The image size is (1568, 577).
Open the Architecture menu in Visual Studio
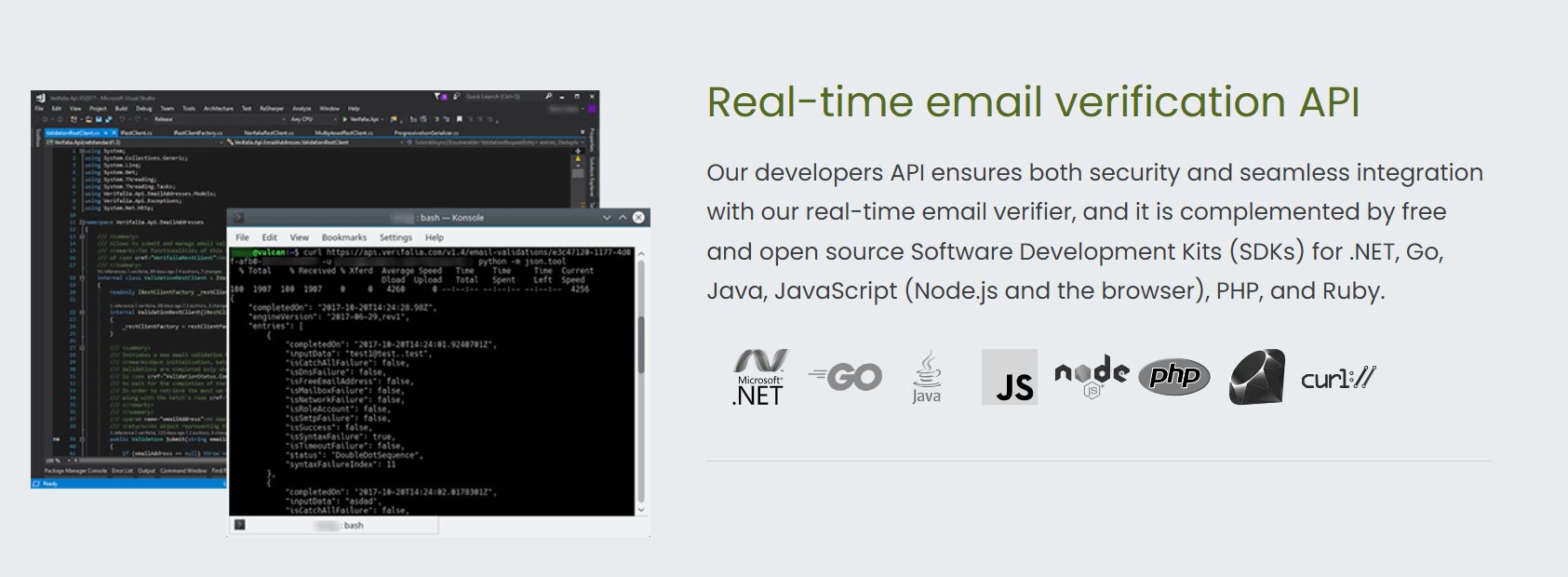(x=219, y=108)
